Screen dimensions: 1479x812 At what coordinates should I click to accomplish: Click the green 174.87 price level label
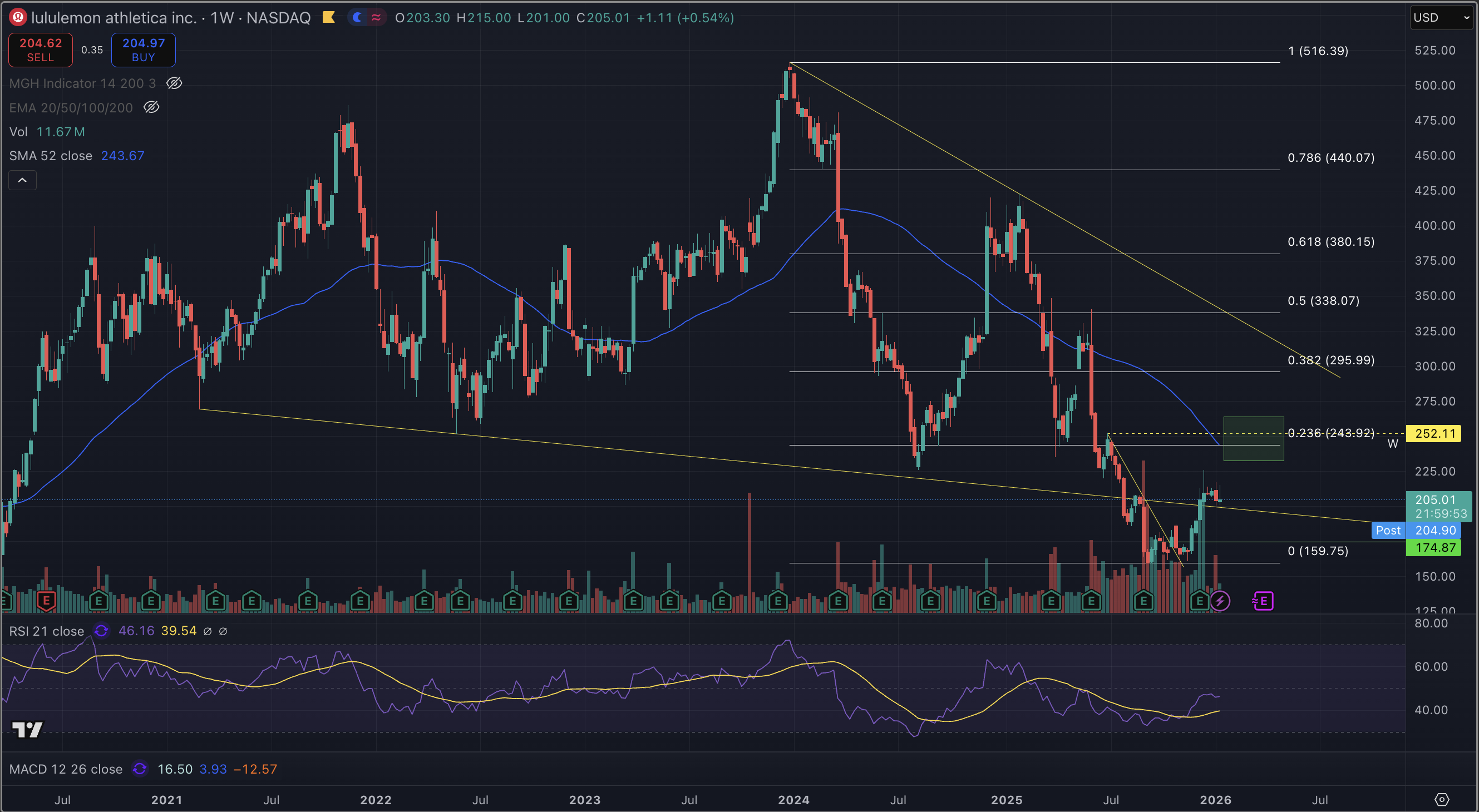point(1435,547)
